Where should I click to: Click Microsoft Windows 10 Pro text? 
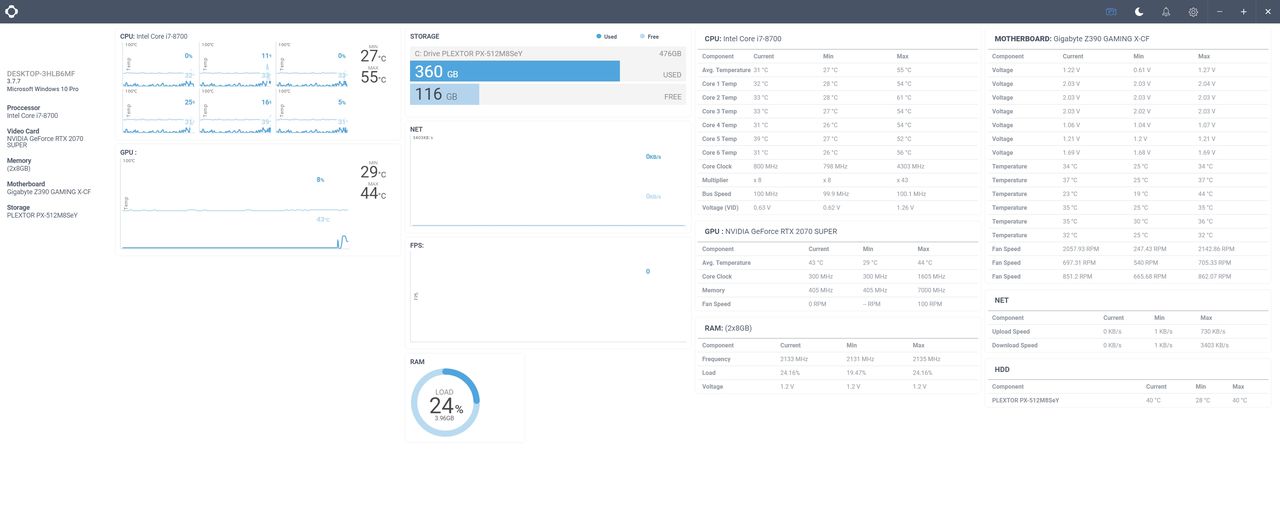coord(43,89)
